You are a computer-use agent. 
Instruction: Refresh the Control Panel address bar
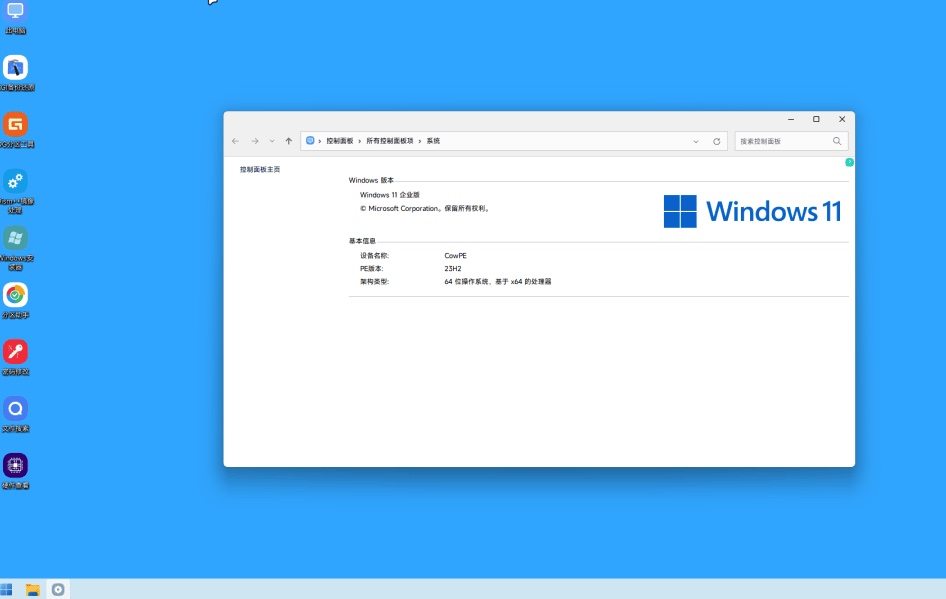click(x=716, y=141)
